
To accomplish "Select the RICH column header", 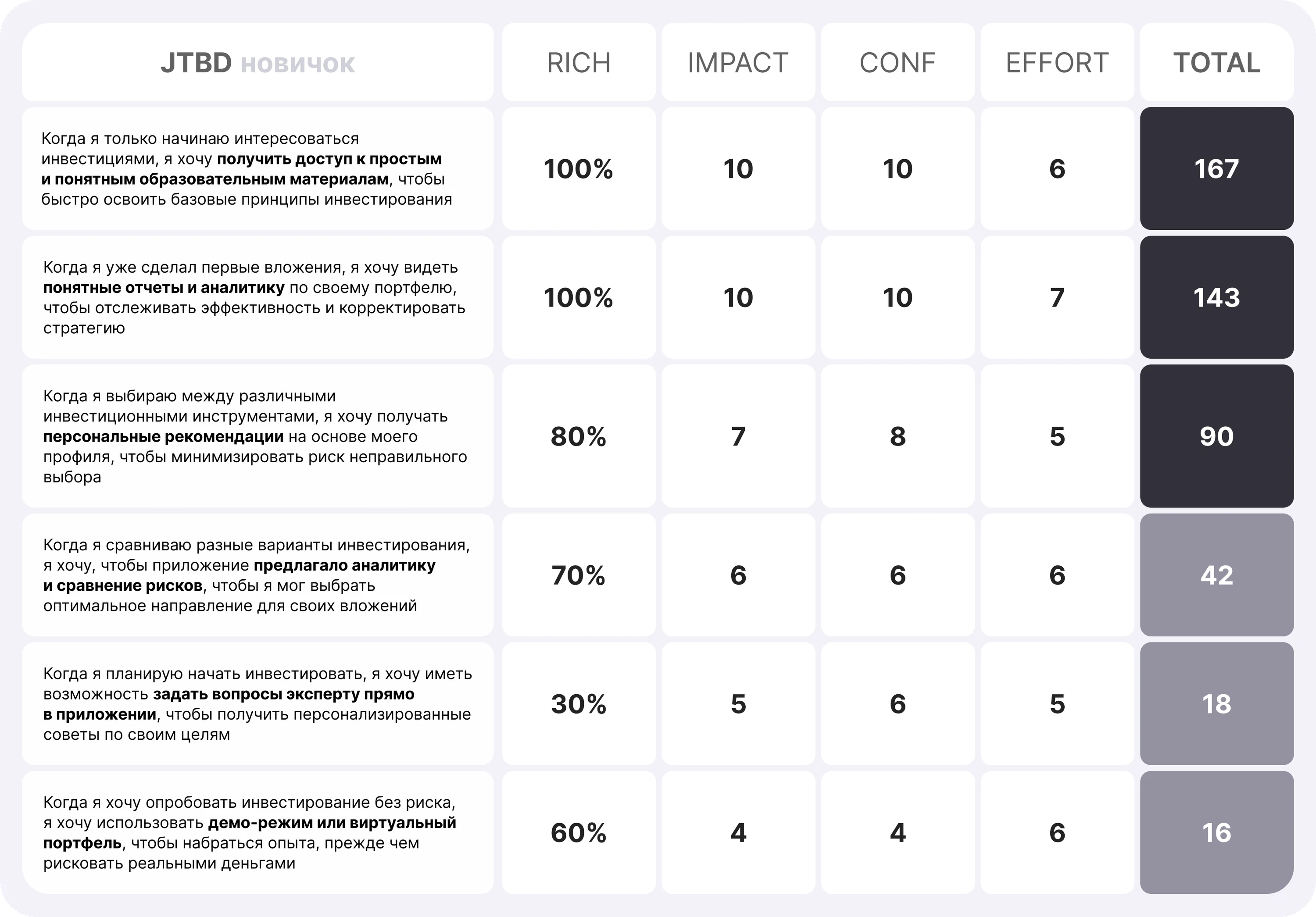I will click(578, 62).
